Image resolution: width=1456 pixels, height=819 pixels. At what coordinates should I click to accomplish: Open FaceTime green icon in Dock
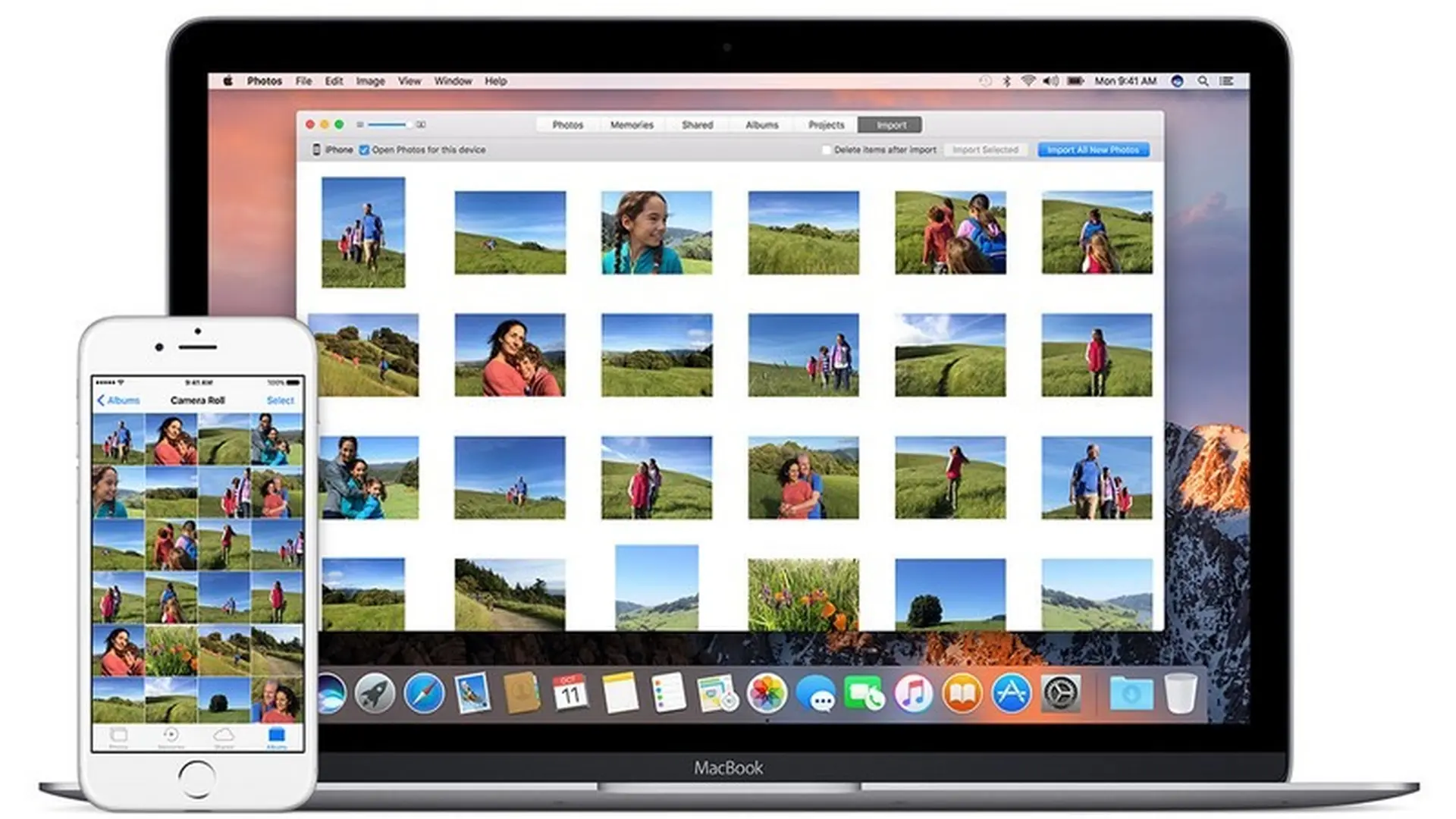coord(864,693)
